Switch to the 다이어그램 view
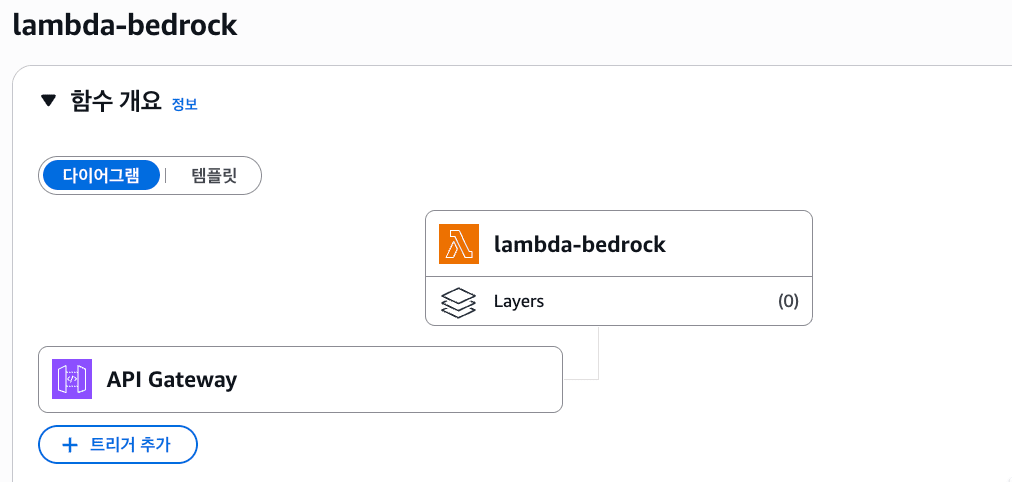Viewport: 1012px width, 482px height. (101, 176)
